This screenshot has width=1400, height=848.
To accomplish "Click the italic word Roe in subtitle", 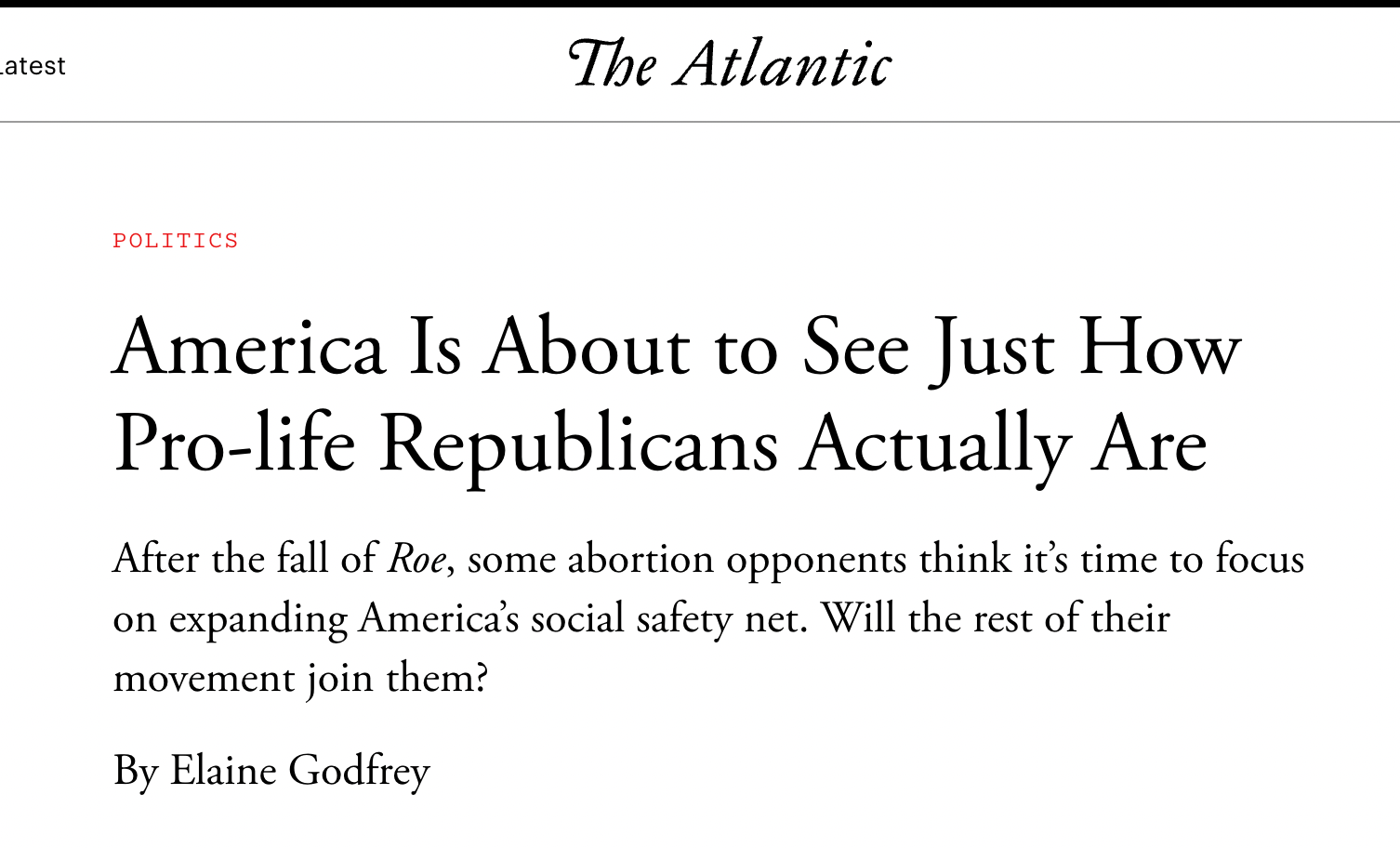I will (x=416, y=559).
